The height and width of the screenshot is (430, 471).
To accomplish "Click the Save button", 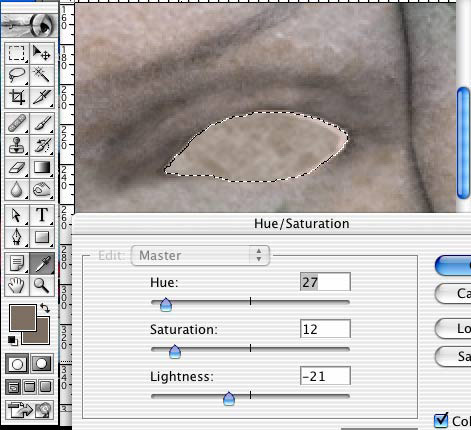I will (453, 357).
